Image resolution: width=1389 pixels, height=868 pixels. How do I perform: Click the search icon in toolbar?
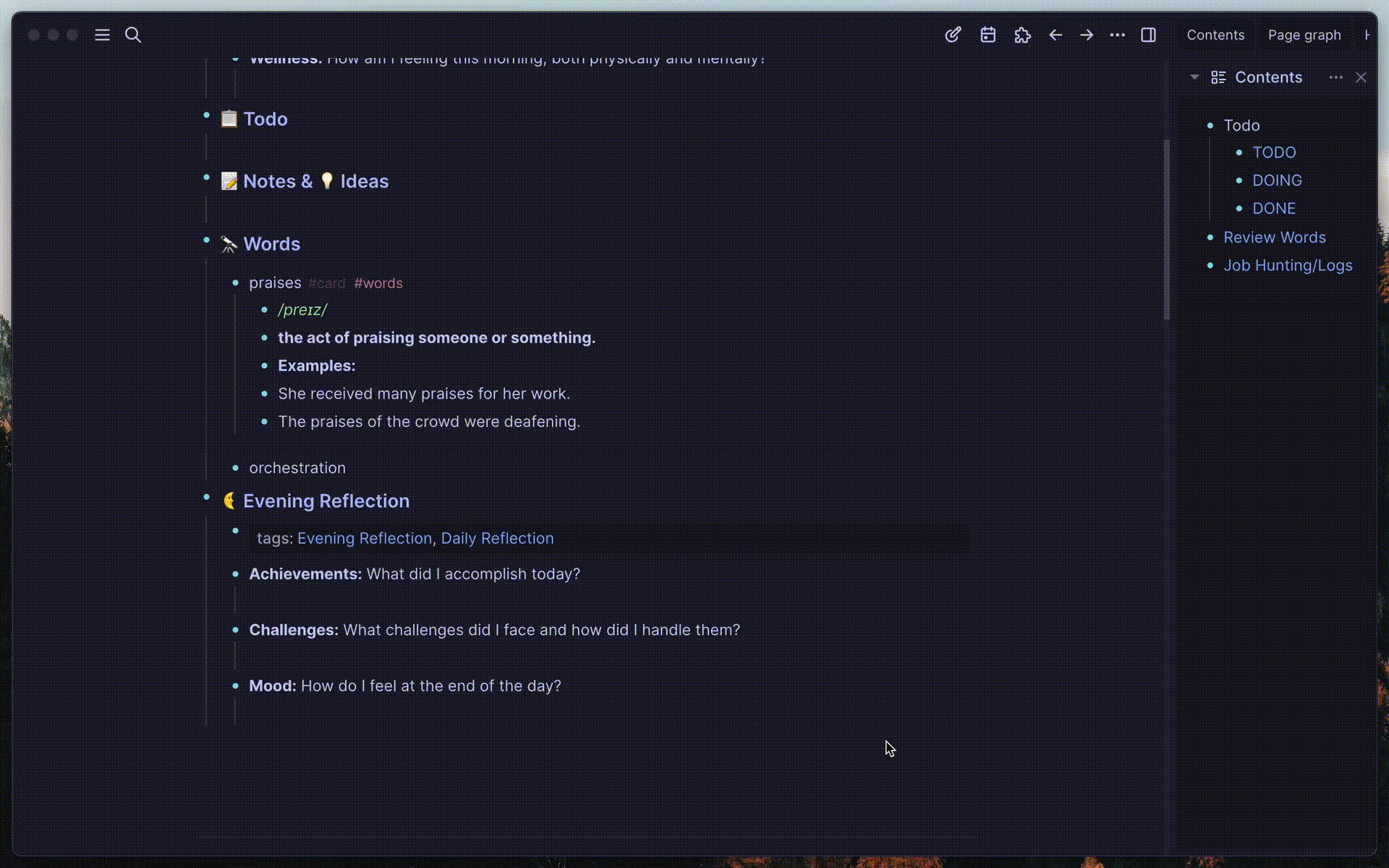click(133, 35)
